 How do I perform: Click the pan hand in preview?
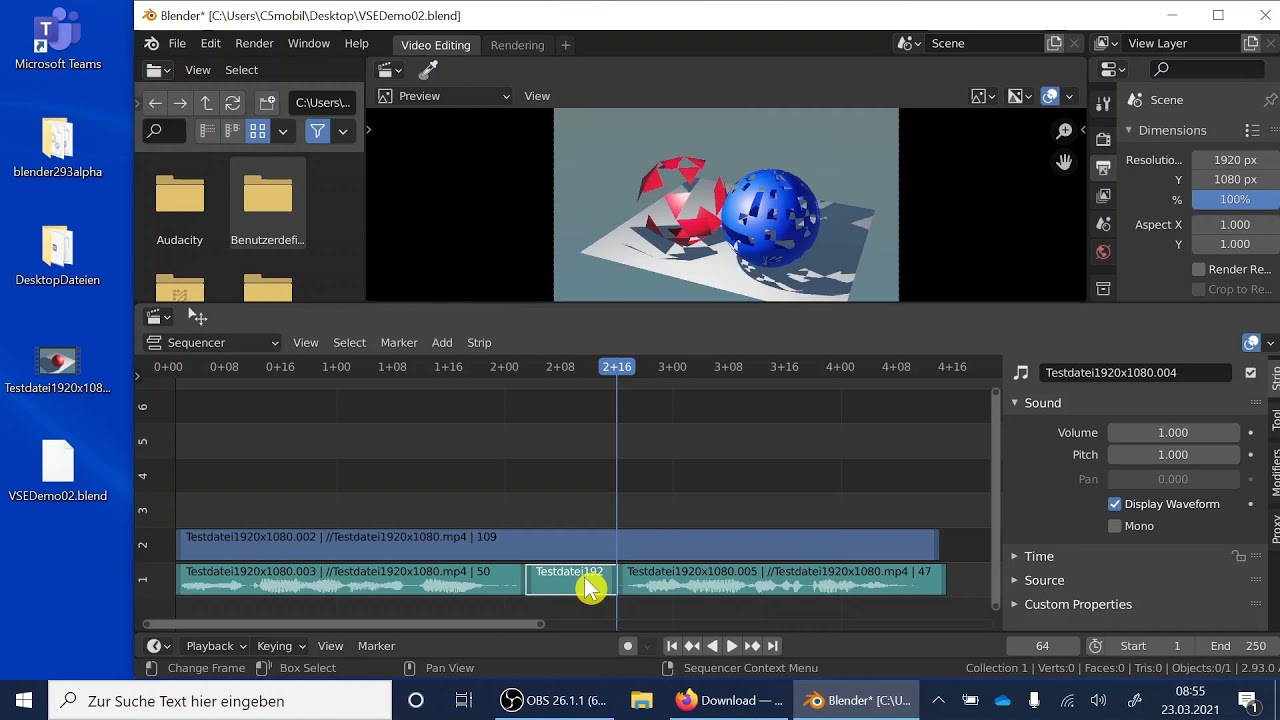(1064, 162)
